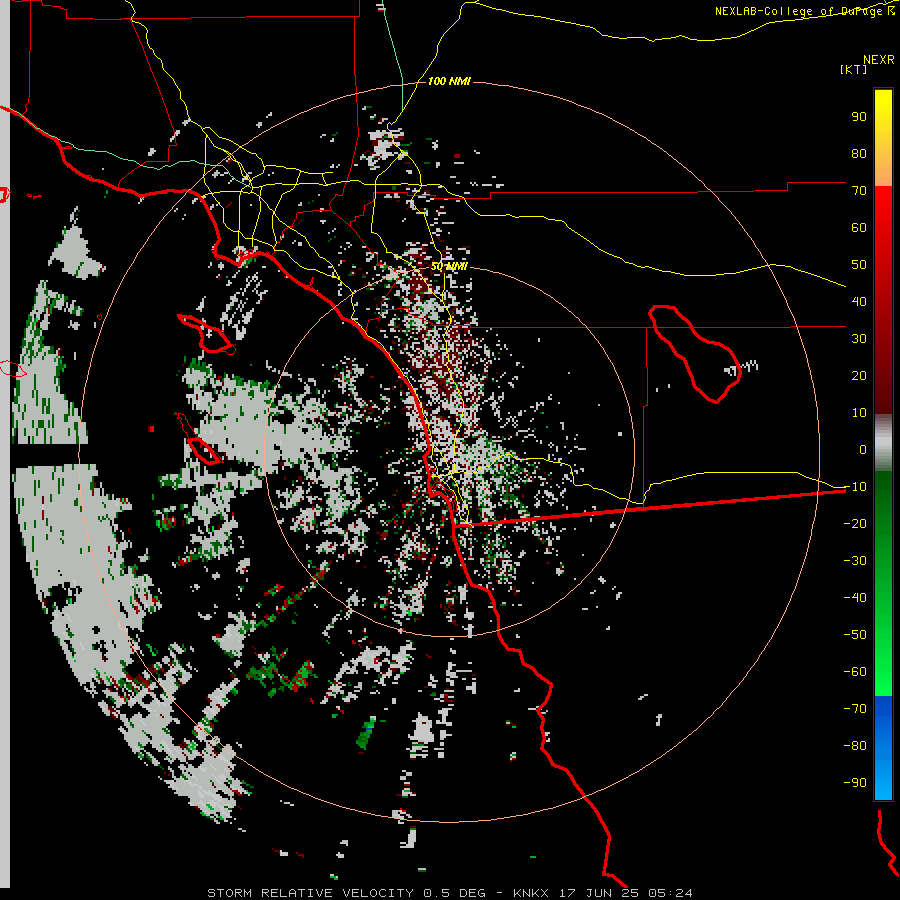Click the -60 value on velocity scale
The width and height of the screenshot is (900, 900).
coord(855,672)
